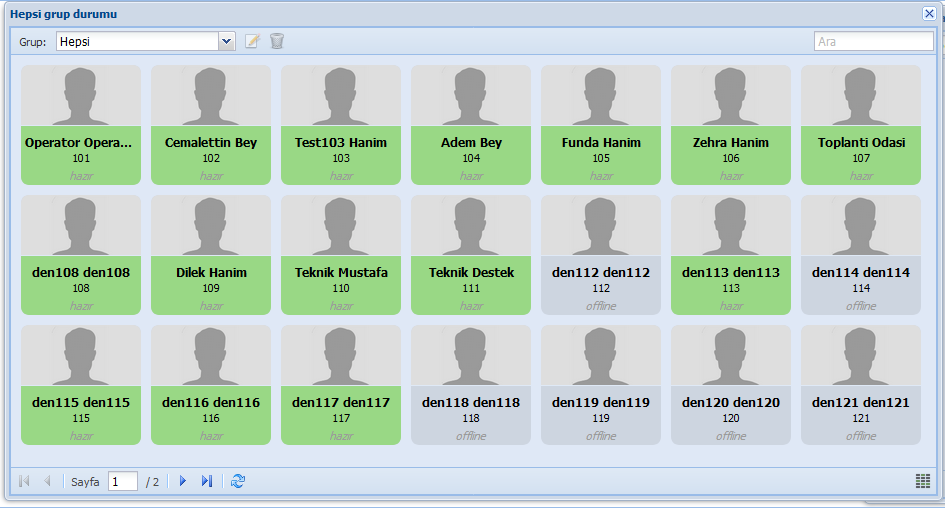Select the Teknik Destek 111 card

pyautogui.click(x=471, y=255)
